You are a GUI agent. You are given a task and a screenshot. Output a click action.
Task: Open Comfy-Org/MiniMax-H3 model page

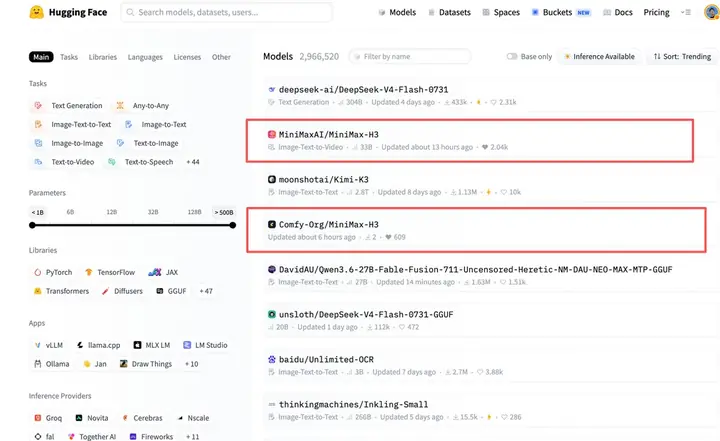tap(329, 225)
